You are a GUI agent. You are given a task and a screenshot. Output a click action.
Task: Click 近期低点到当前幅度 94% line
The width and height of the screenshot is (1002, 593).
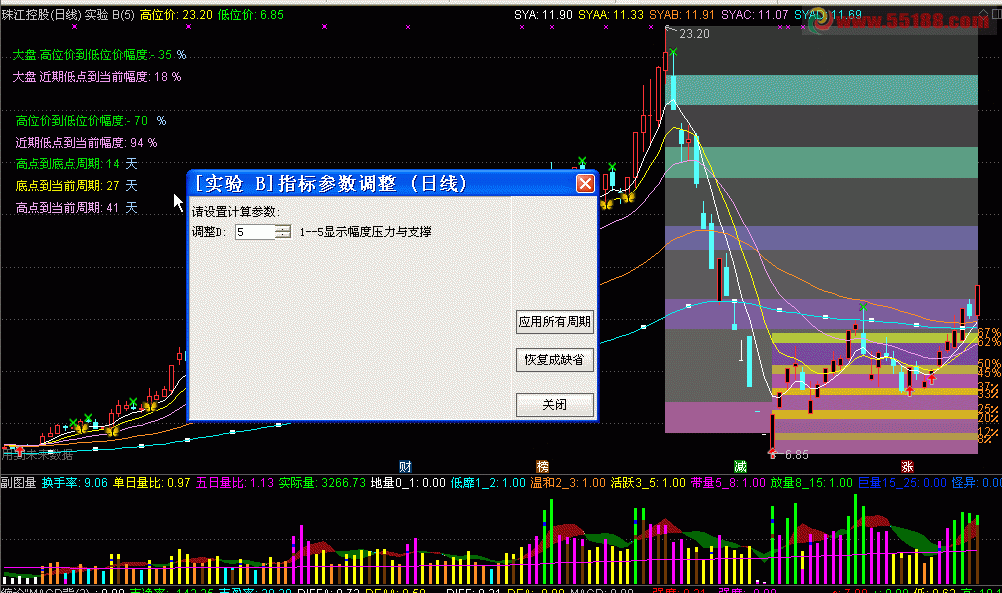pyautogui.click(x=86, y=142)
